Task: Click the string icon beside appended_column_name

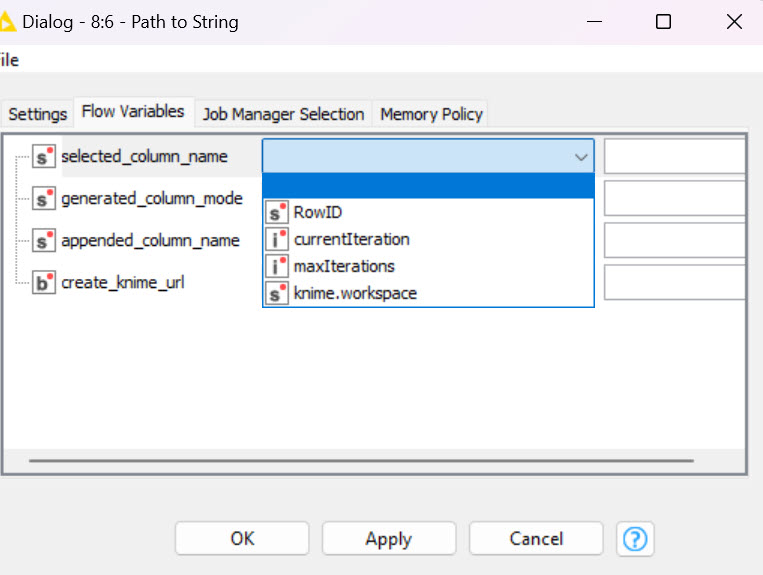Action: coord(44,241)
